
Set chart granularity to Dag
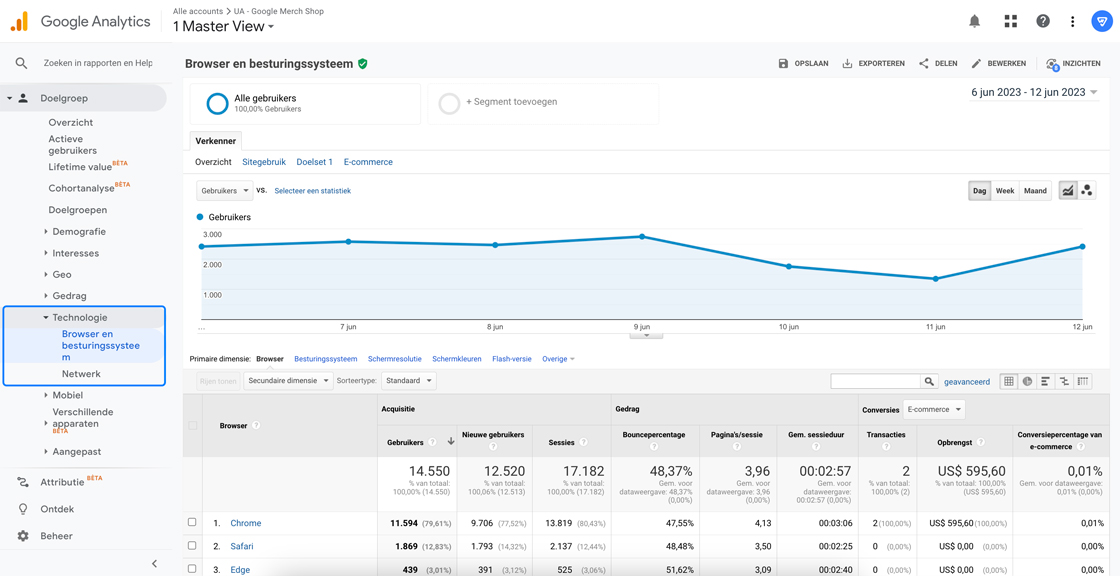tap(980, 191)
